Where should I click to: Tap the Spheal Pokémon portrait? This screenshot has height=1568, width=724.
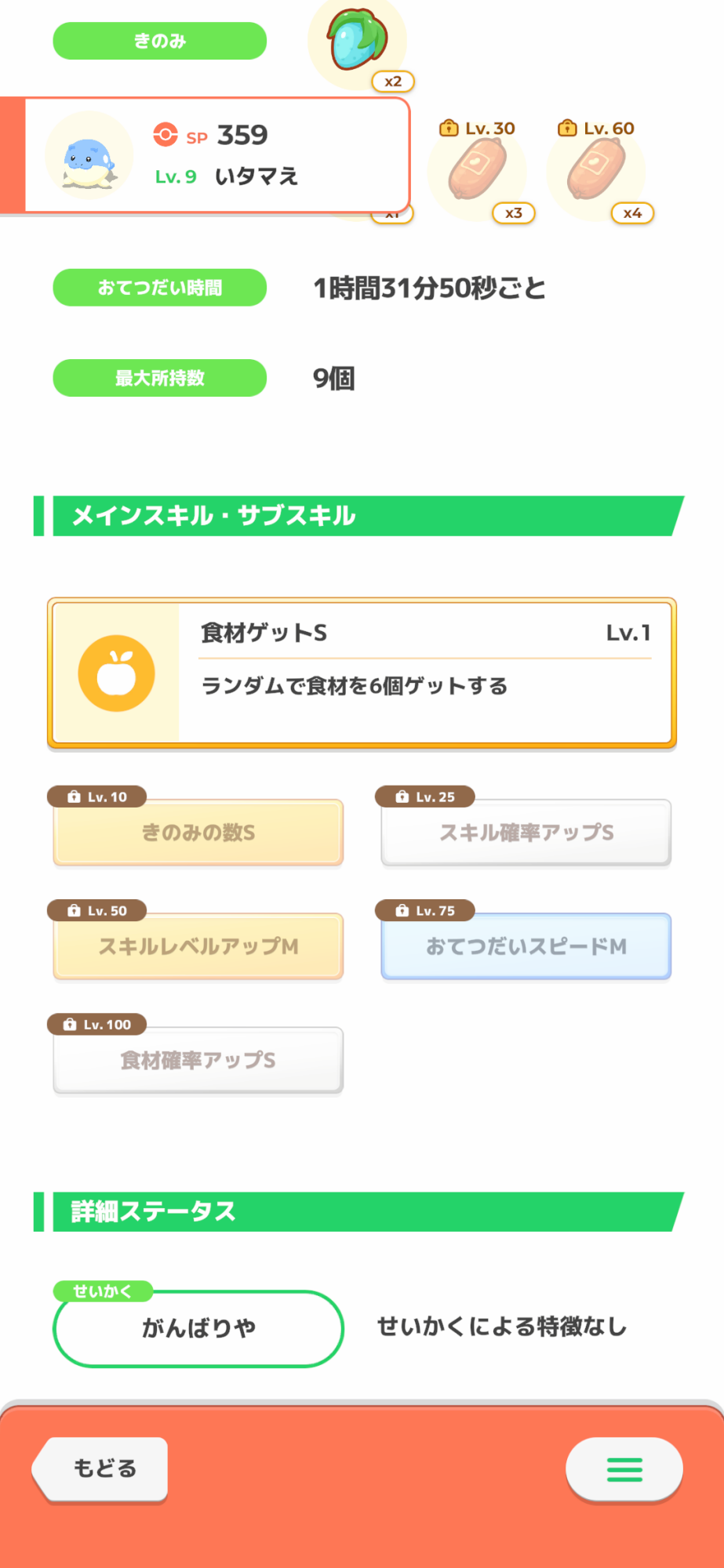89,157
